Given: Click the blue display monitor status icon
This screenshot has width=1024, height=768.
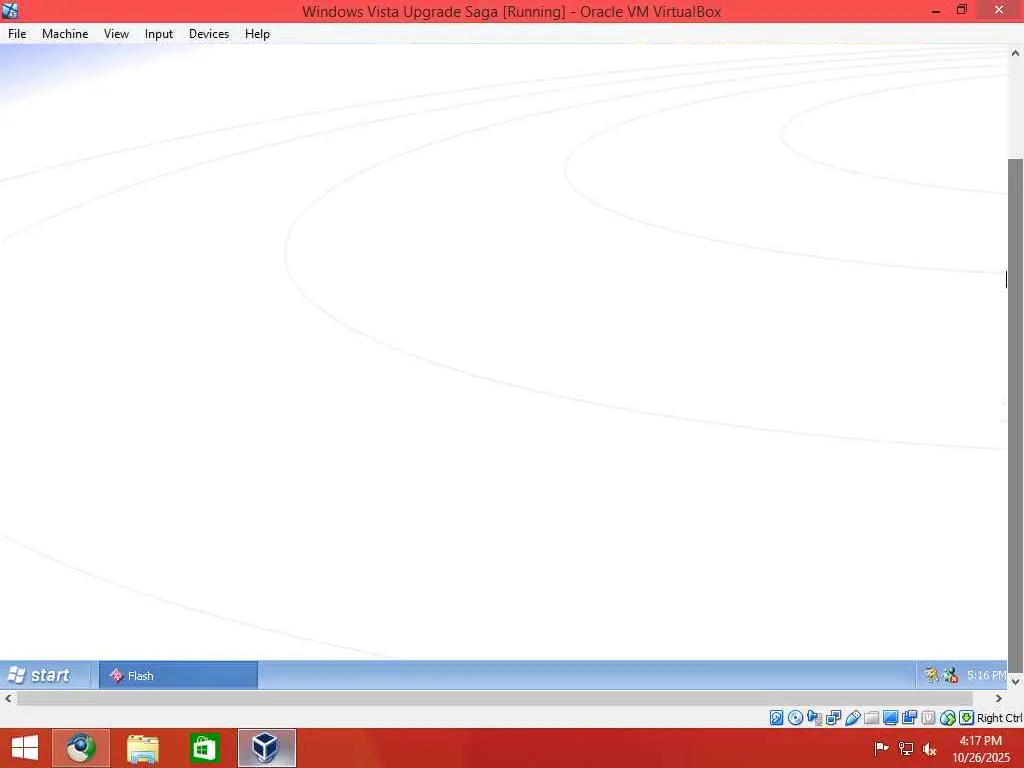Looking at the screenshot, I should click(x=890, y=718).
